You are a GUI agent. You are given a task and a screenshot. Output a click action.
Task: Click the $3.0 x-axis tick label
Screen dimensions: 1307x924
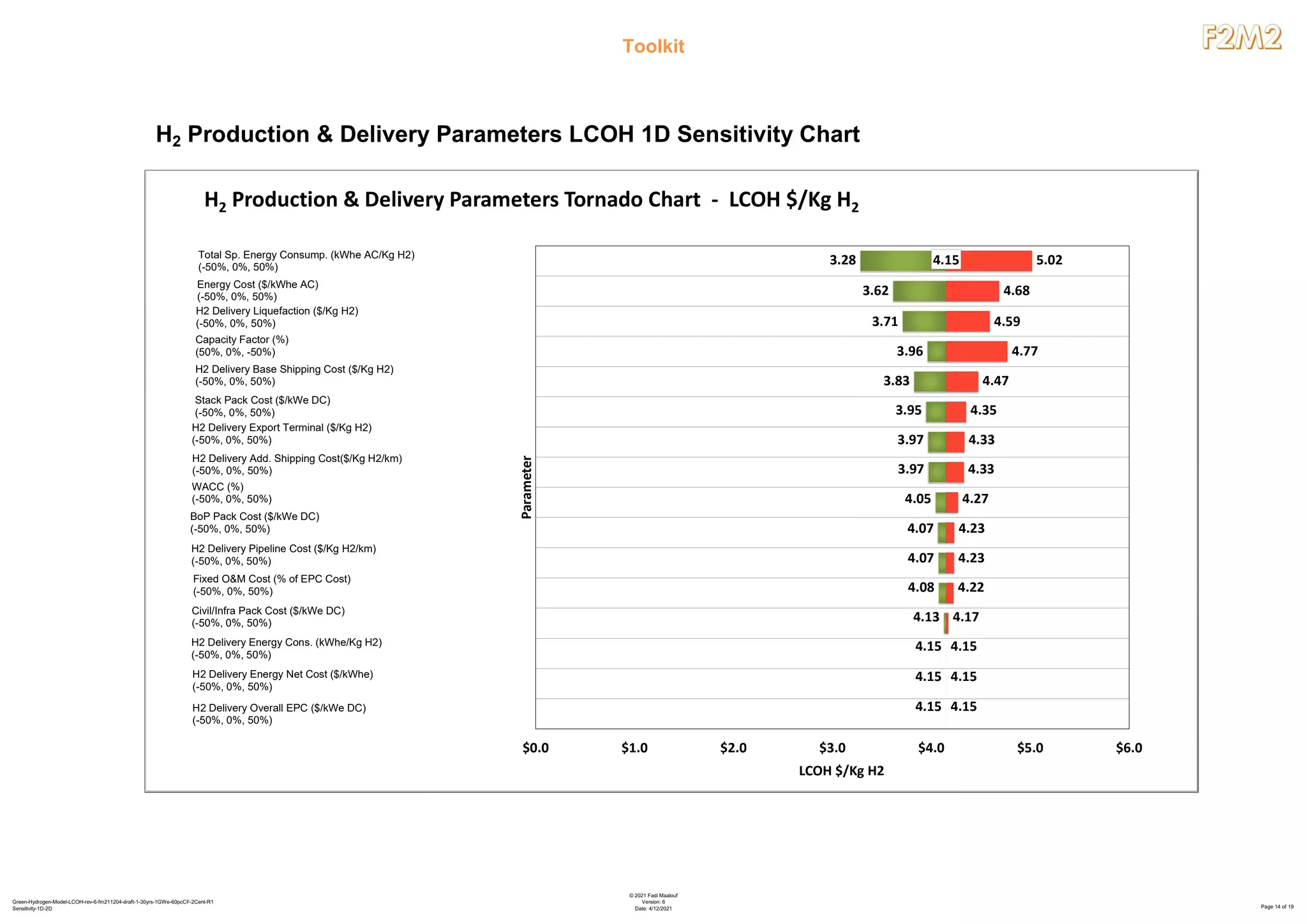pyautogui.click(x=832, y=748)
